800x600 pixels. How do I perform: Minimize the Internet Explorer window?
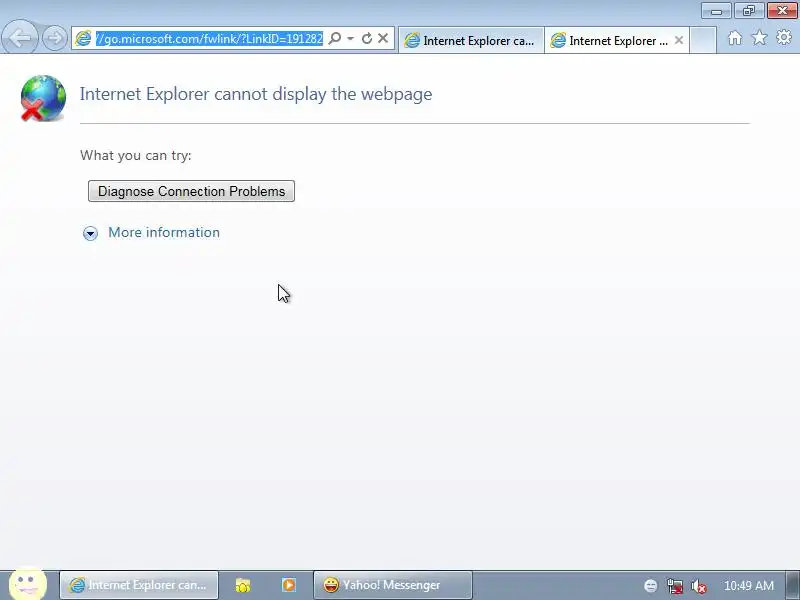pyautogui.click(x=716, y=11)
